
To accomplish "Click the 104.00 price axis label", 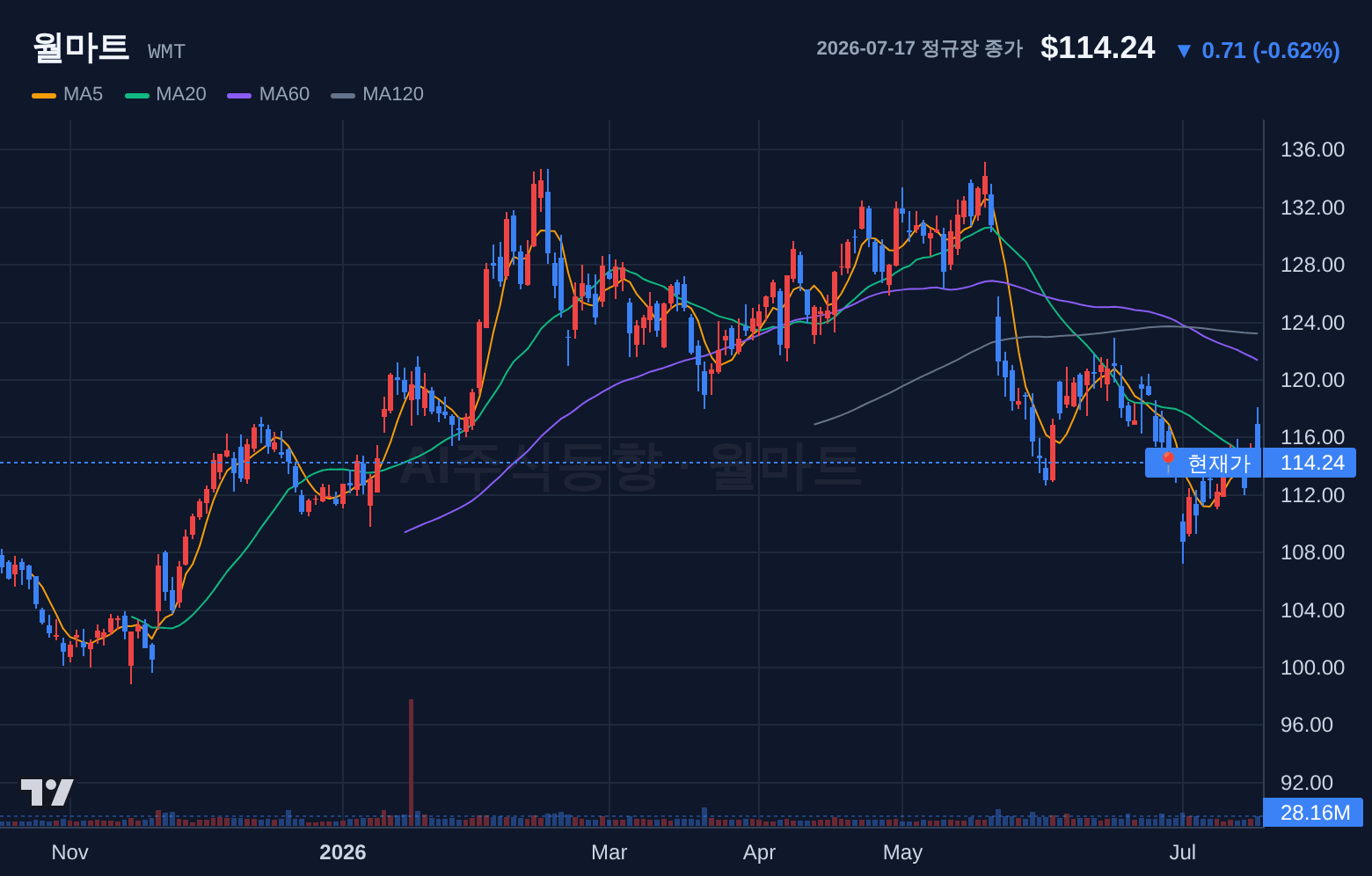I will pyautogui.click(x=1312, y=610).
